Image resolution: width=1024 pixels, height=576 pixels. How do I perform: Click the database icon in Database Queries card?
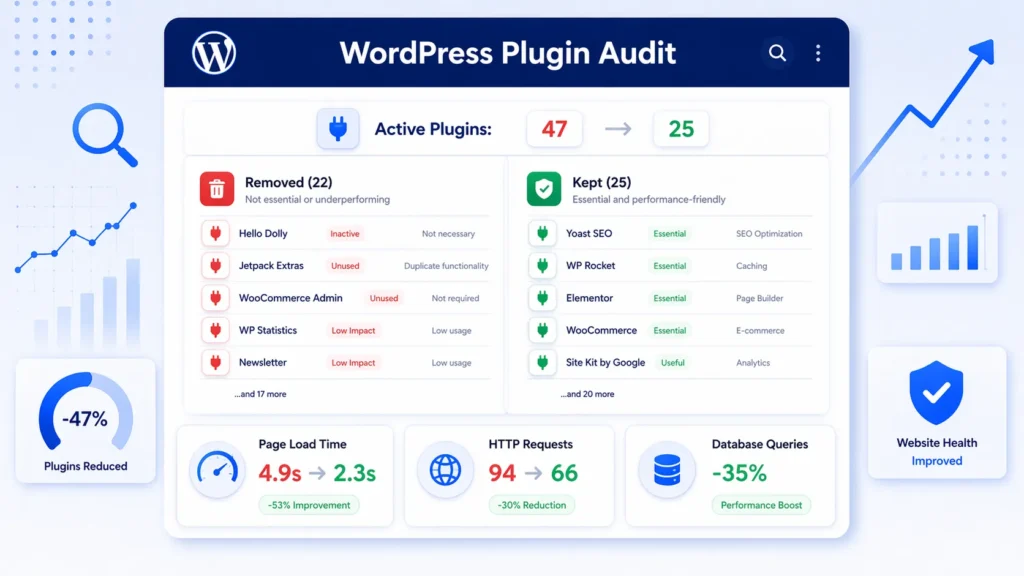coord(668,470)
